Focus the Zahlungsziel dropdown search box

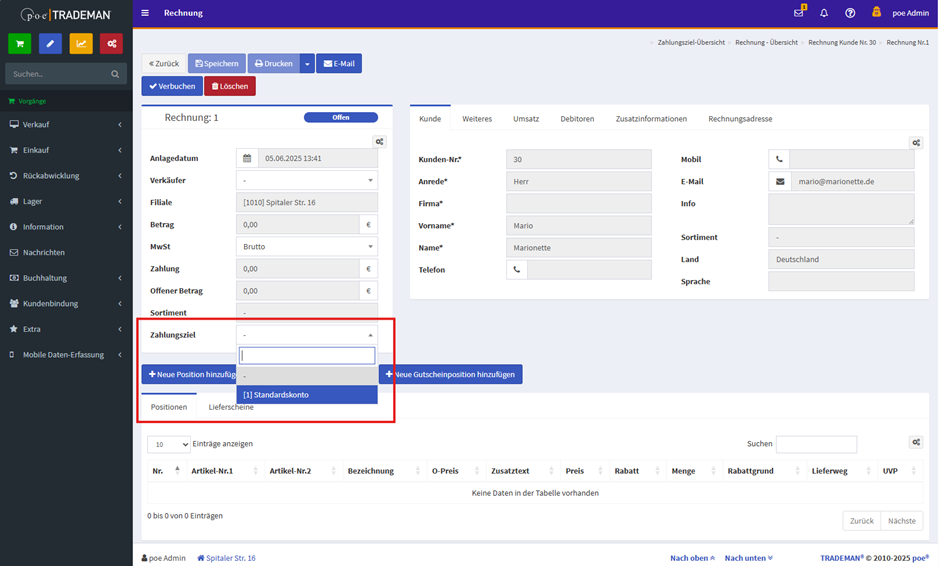[x=307, y=356]
